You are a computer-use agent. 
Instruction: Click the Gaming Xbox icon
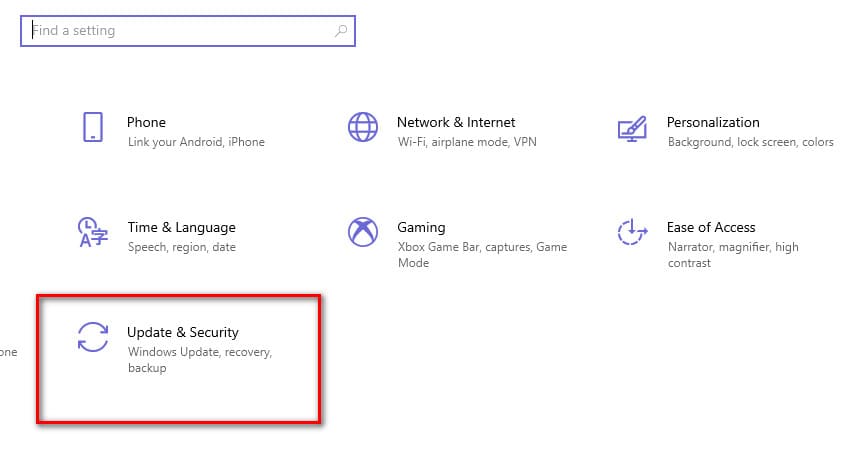(x=363, y=232)
